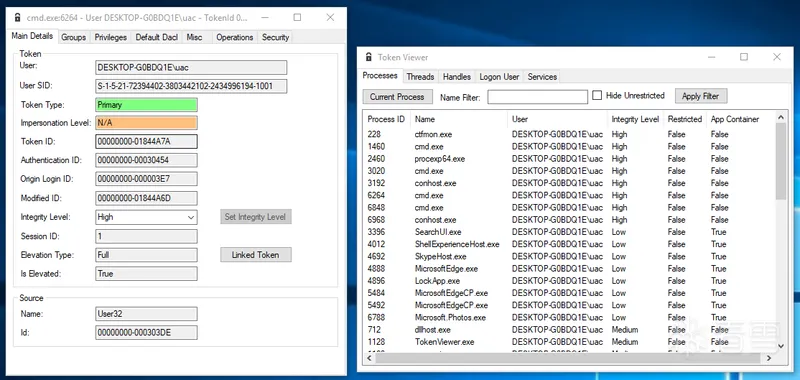The width and height of the screenshot is (800, 380).
Task: Switch to the Groups tab
Action: coord(73,37)
